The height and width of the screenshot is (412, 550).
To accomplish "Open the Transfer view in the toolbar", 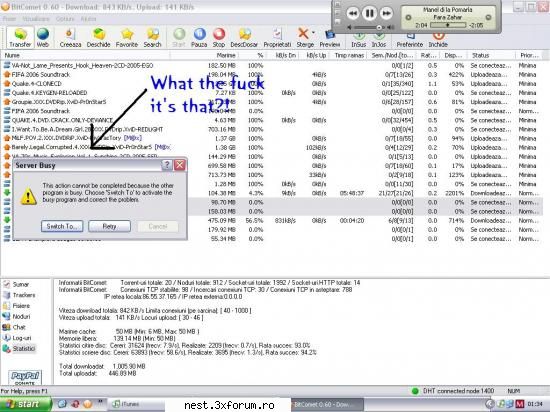I will (20, 38).
